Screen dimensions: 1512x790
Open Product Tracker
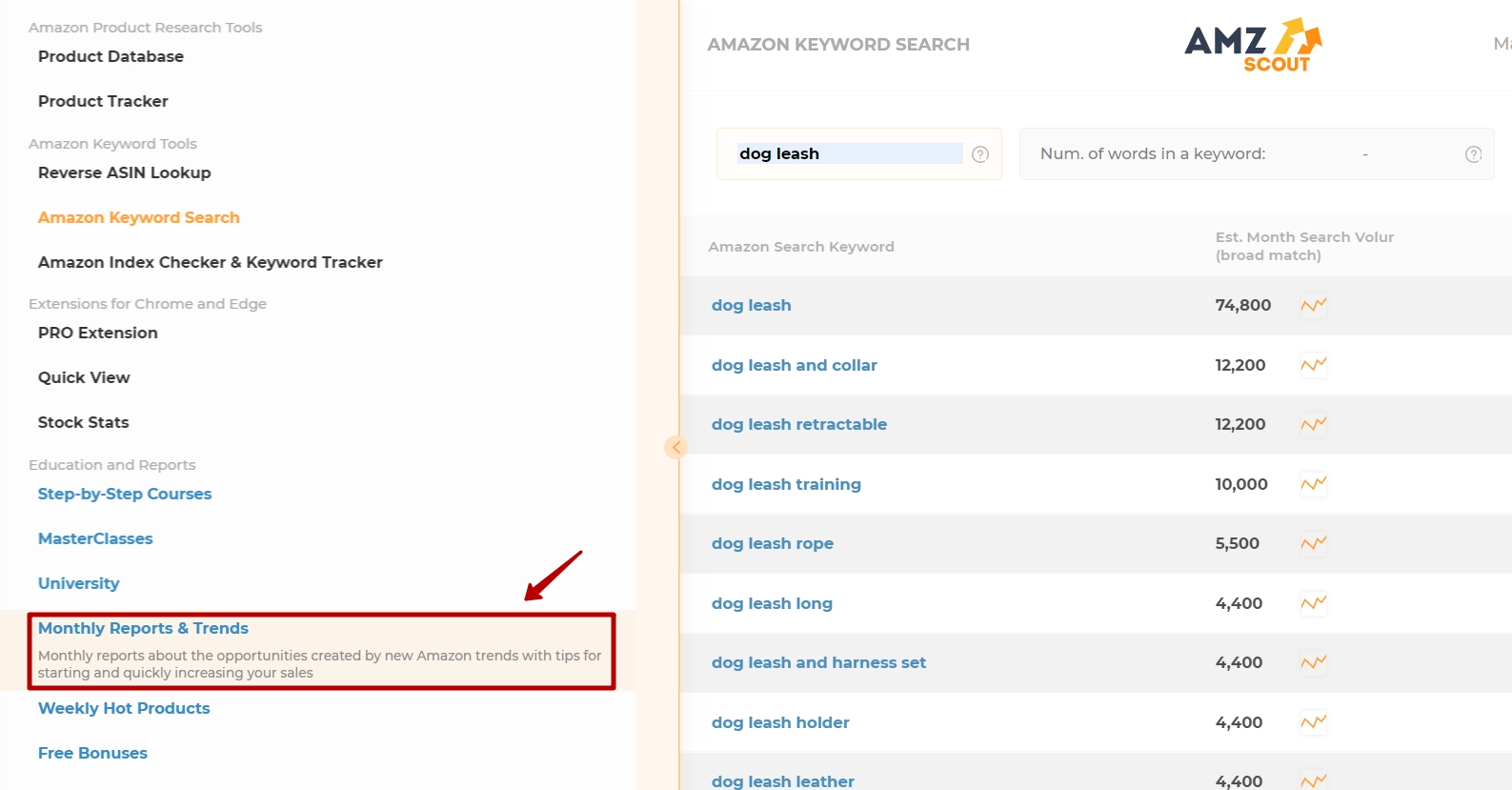point(103,101)
